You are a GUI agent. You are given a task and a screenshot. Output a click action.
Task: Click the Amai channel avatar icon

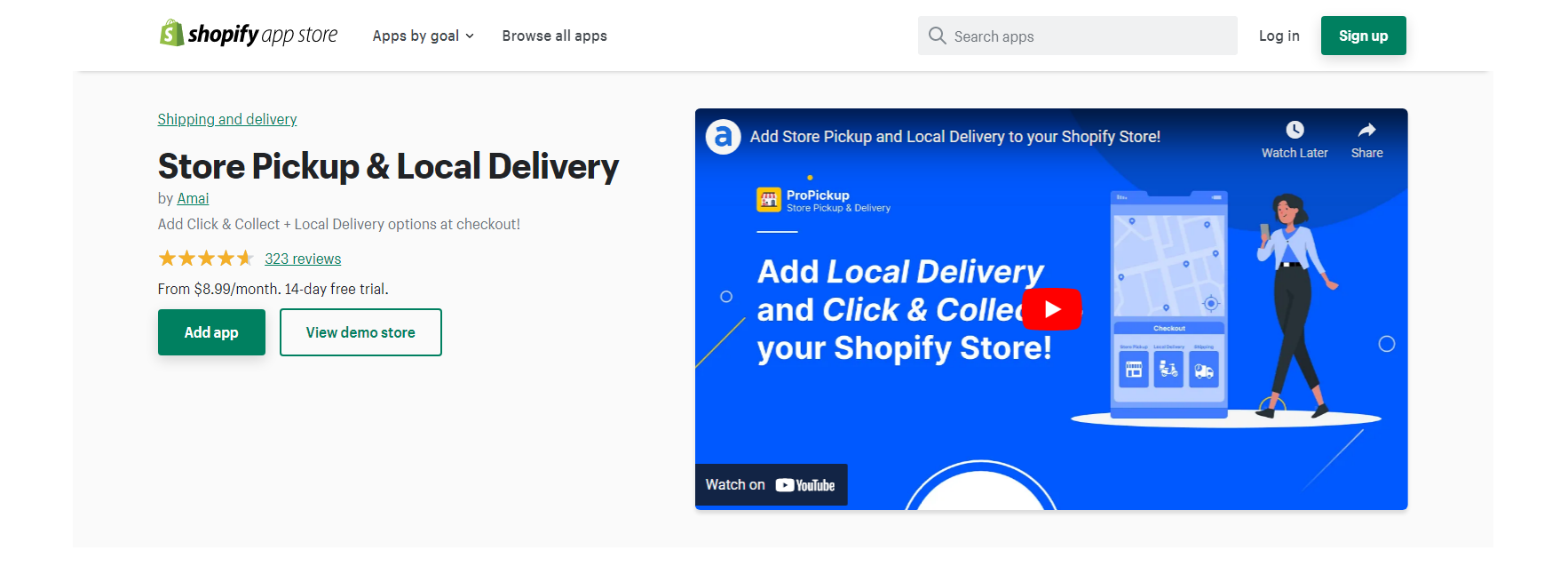coord(723,137)
